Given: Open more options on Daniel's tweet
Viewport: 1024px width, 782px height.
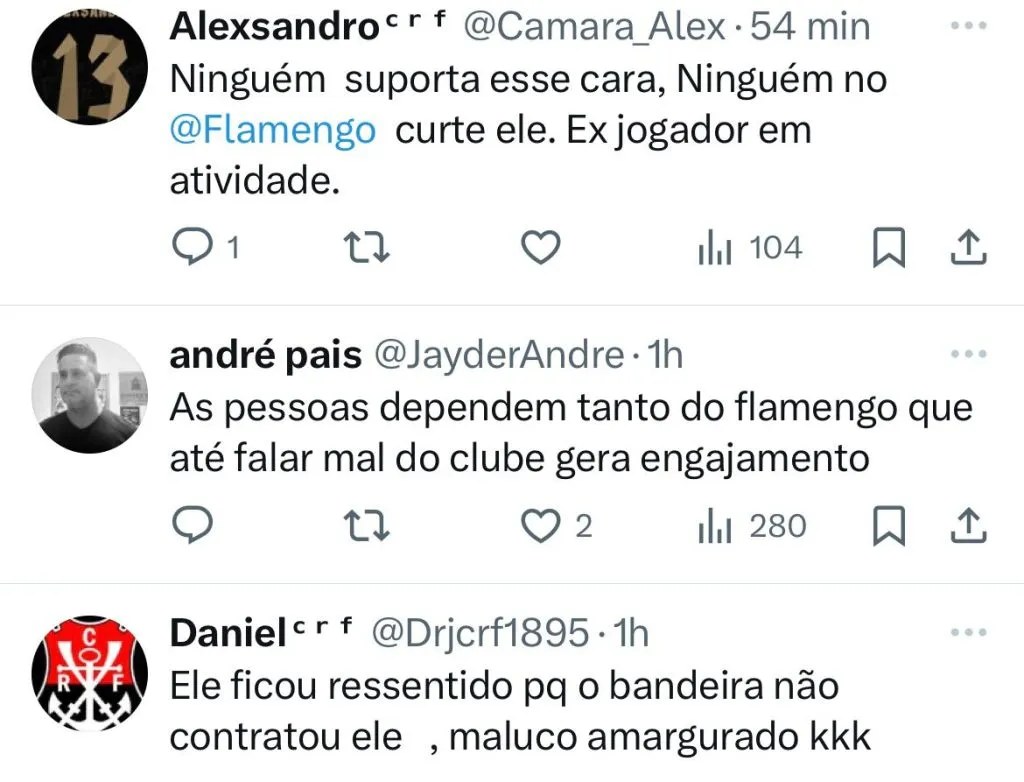Looking at the screenshot, I should (968, 632).
